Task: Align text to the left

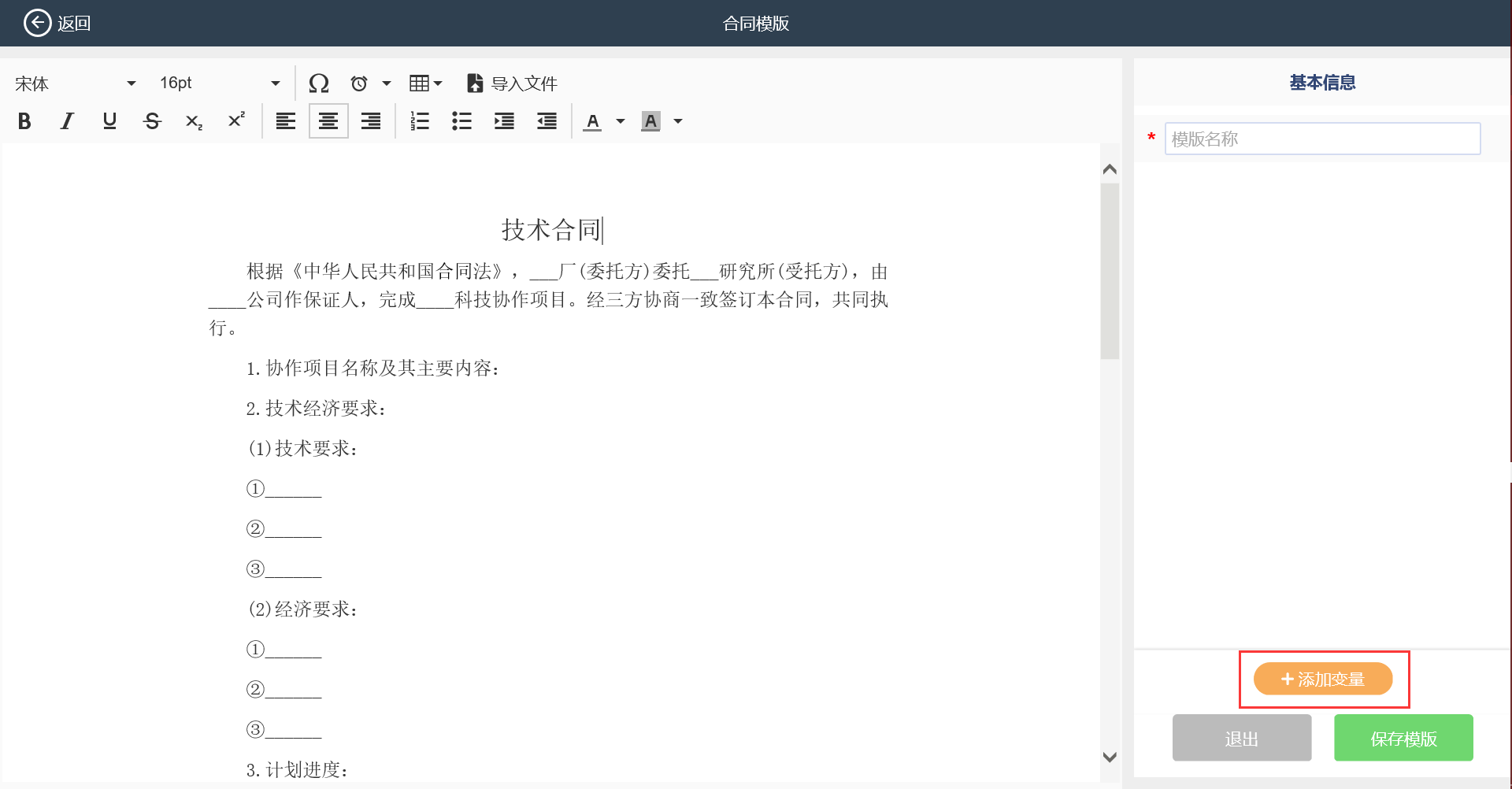Action: 285,121
